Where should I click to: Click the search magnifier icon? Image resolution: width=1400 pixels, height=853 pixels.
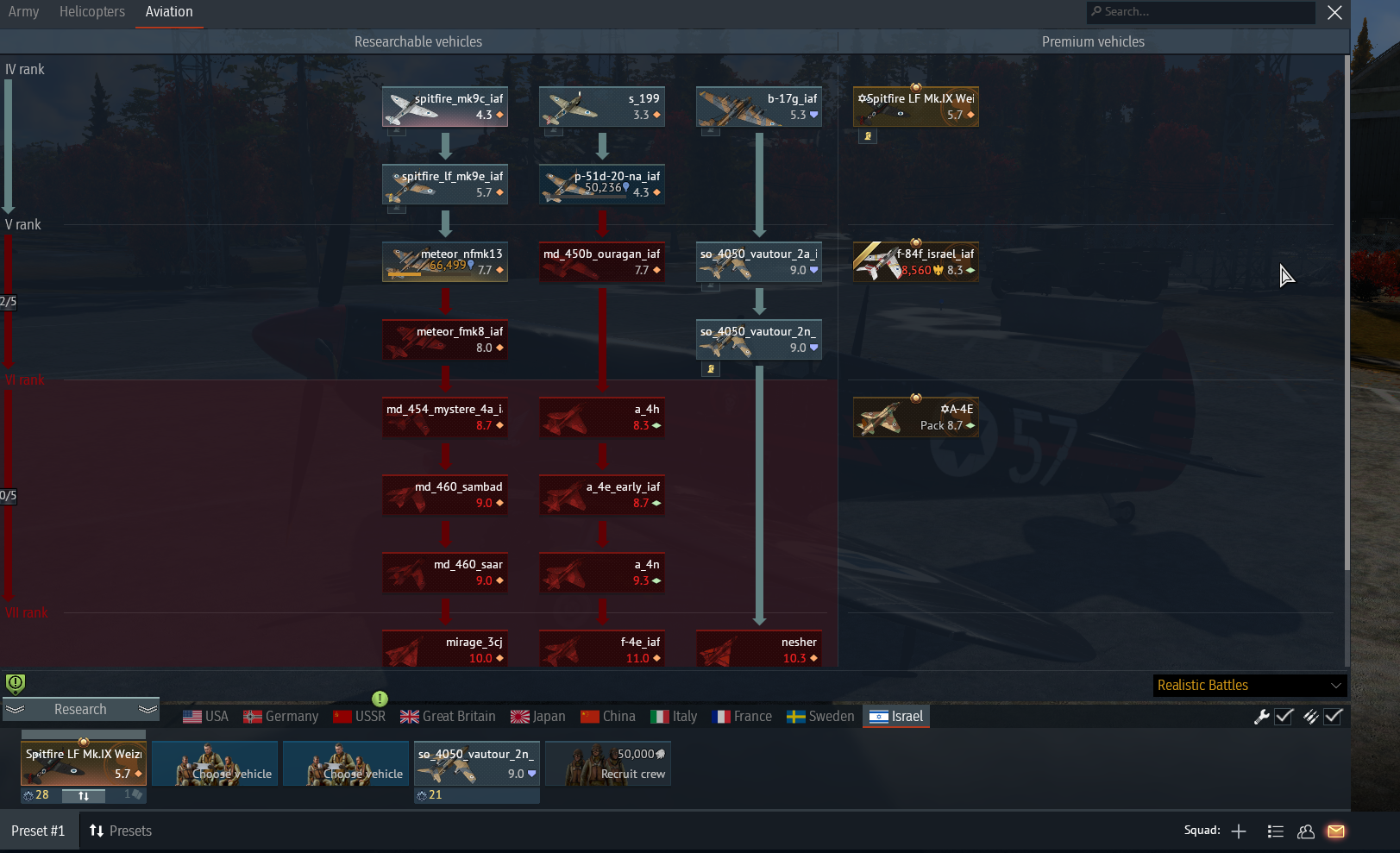click(1096, 11)
